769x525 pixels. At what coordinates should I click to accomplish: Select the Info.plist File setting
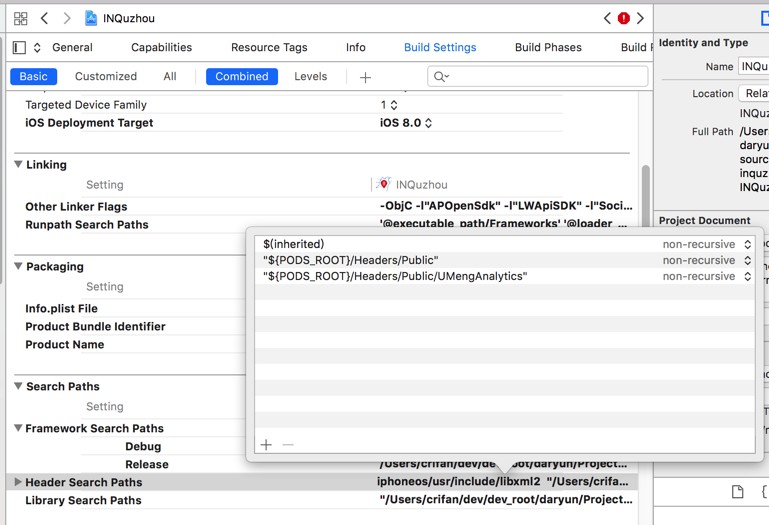point(61,309)
